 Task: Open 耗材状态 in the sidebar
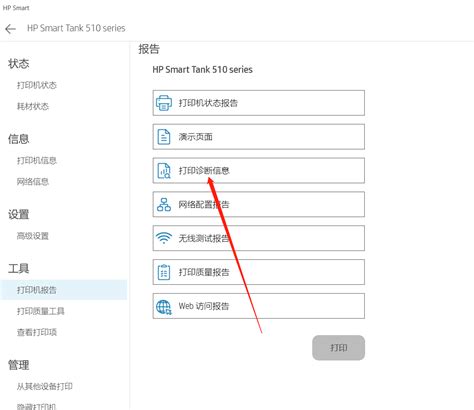[33, 106]
